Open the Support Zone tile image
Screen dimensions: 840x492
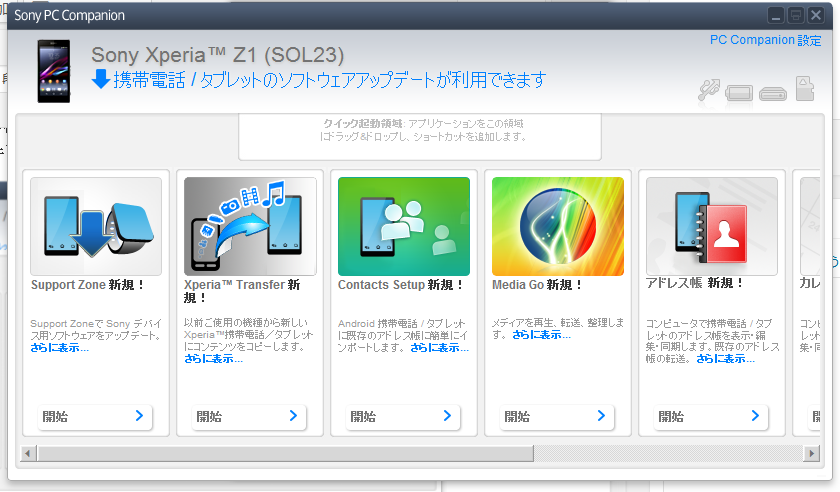click(x=96, y=226)
